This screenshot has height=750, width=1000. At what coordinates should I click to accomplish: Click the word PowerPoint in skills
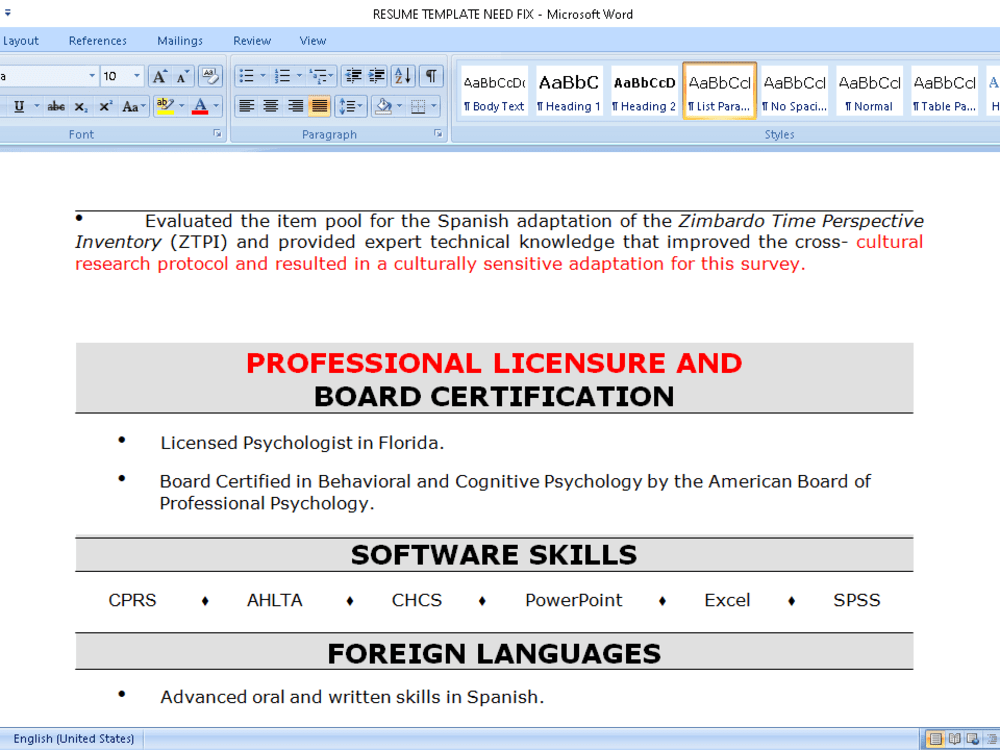tap(573, 600)
